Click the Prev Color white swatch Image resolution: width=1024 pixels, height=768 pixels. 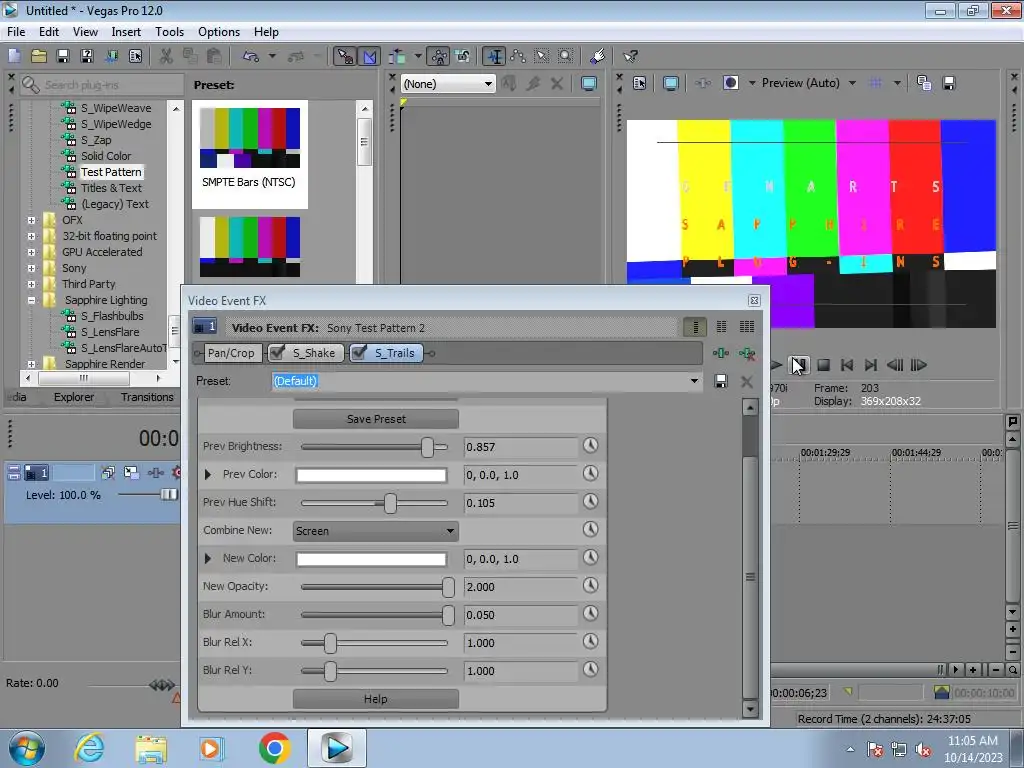pos(371,475)
